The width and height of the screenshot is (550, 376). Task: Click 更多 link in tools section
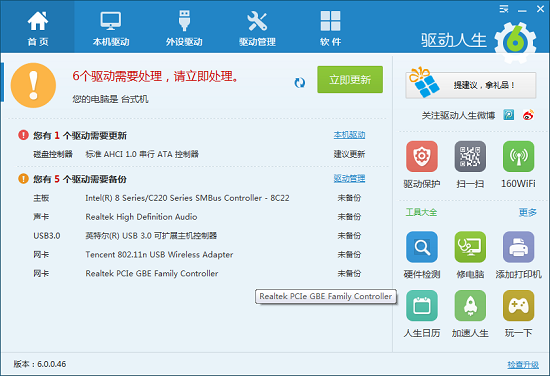click(528, 212)
